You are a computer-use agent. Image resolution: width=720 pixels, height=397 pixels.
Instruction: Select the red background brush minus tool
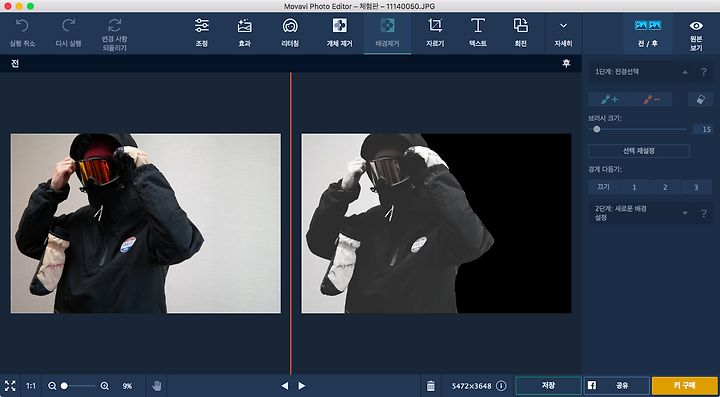click(651, 100)
